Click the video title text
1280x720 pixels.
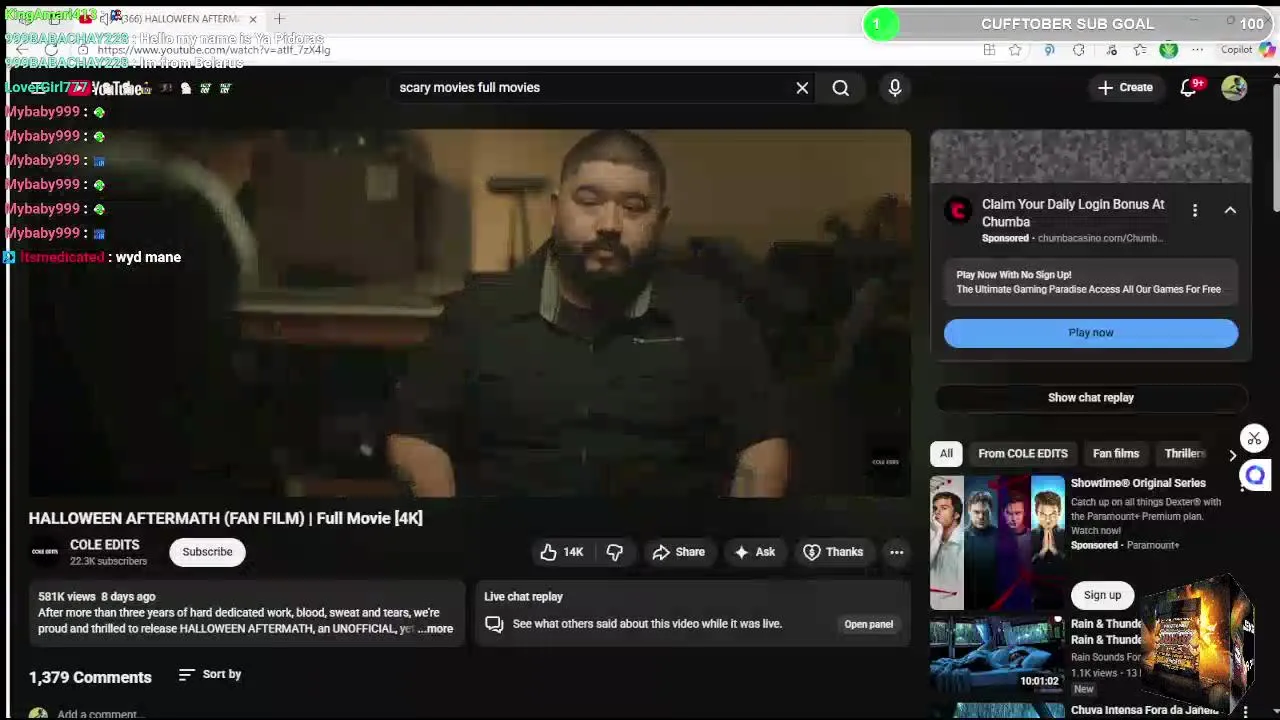pyautogui.click(x=226, y=518)
